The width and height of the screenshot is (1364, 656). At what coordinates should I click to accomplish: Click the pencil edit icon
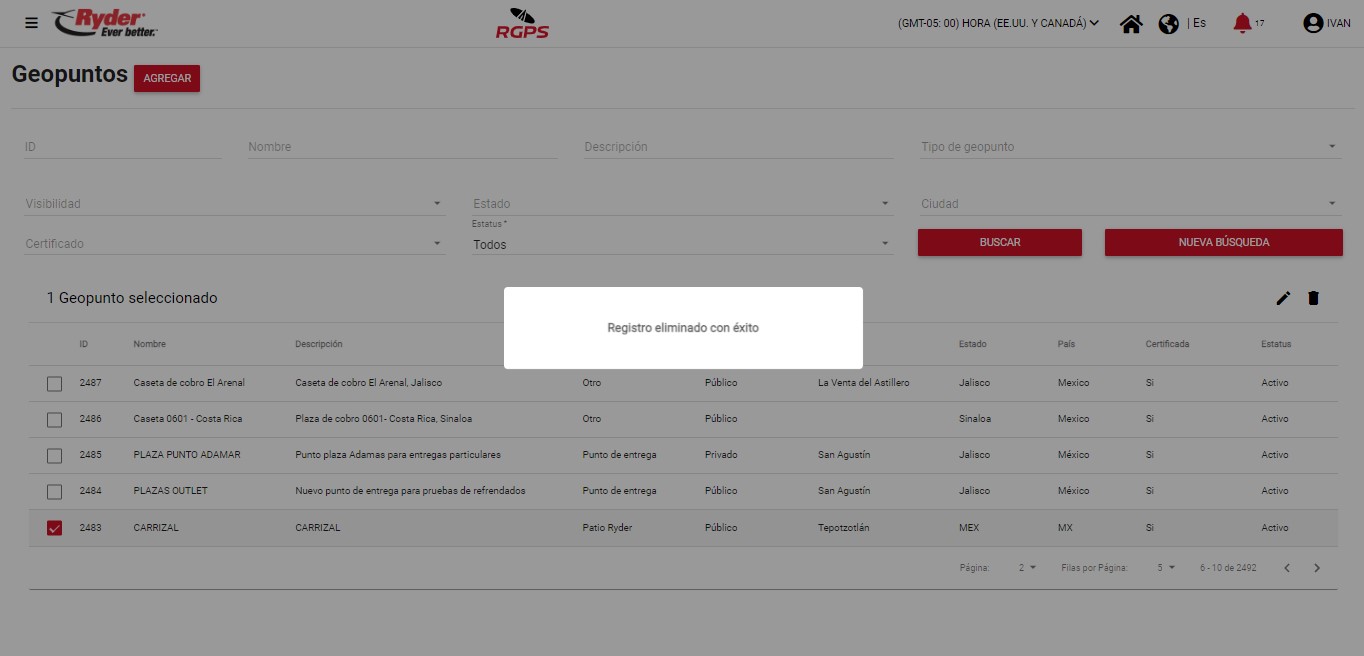pos(1283,298)
